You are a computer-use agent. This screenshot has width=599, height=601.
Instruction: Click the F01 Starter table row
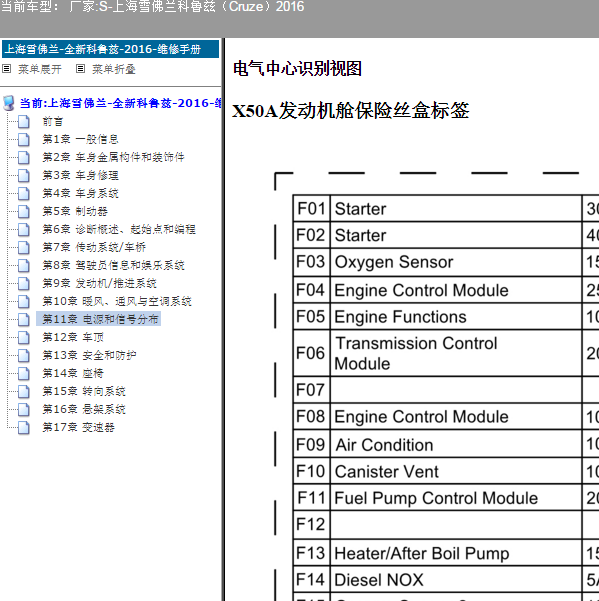pos(446,209)
